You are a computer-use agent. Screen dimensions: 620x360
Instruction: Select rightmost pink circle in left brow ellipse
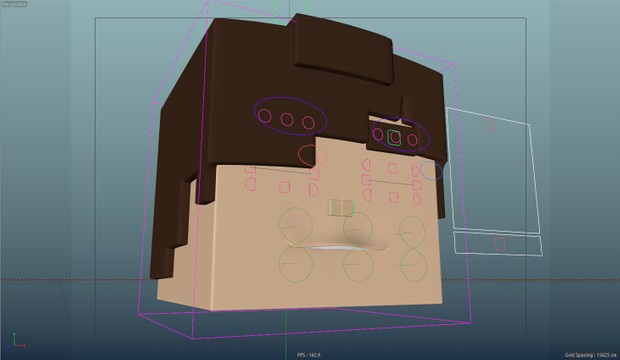(308, 122)
